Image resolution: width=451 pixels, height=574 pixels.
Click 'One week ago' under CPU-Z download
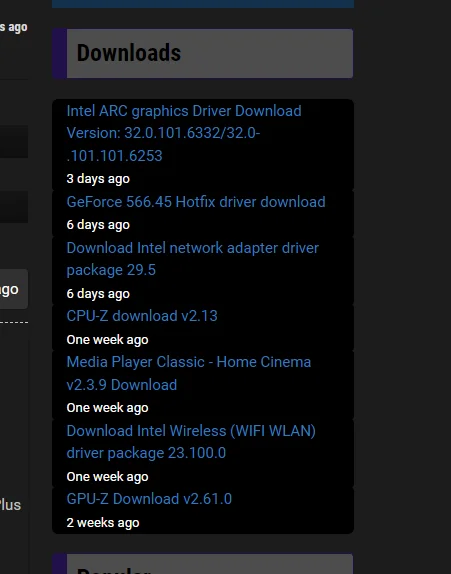[x=107, y=340]
